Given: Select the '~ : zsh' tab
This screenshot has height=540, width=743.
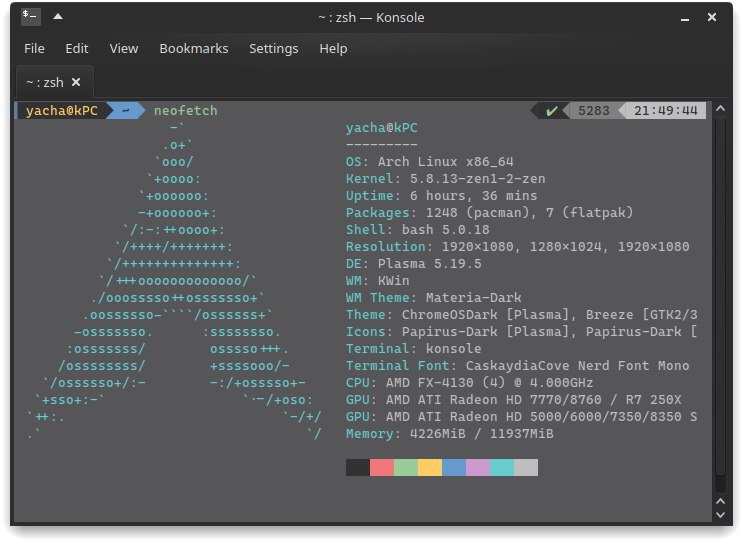Looking at the screenshot, I should [x=54, y=82].
